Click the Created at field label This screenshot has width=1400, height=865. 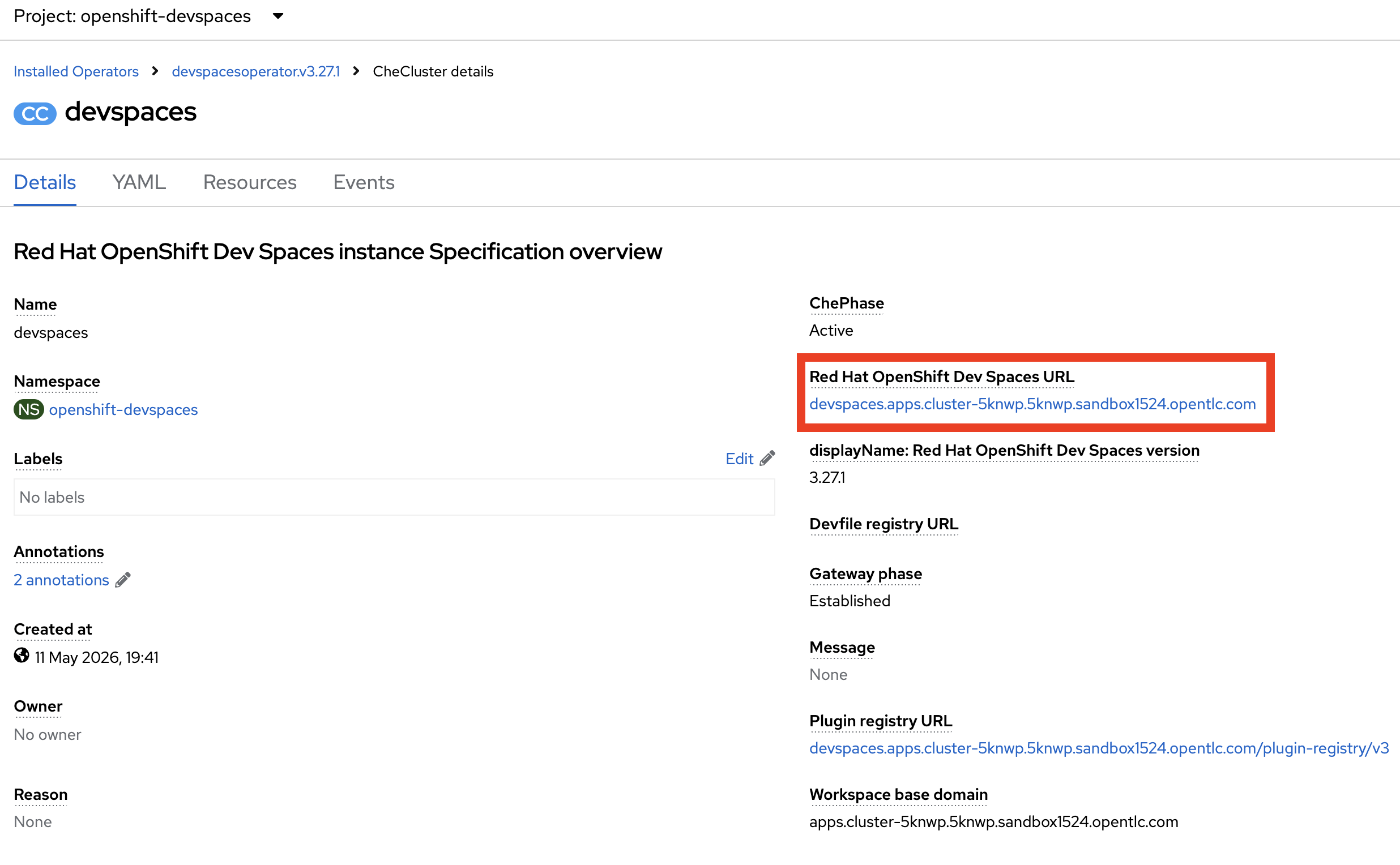click(x=53, y=630)
